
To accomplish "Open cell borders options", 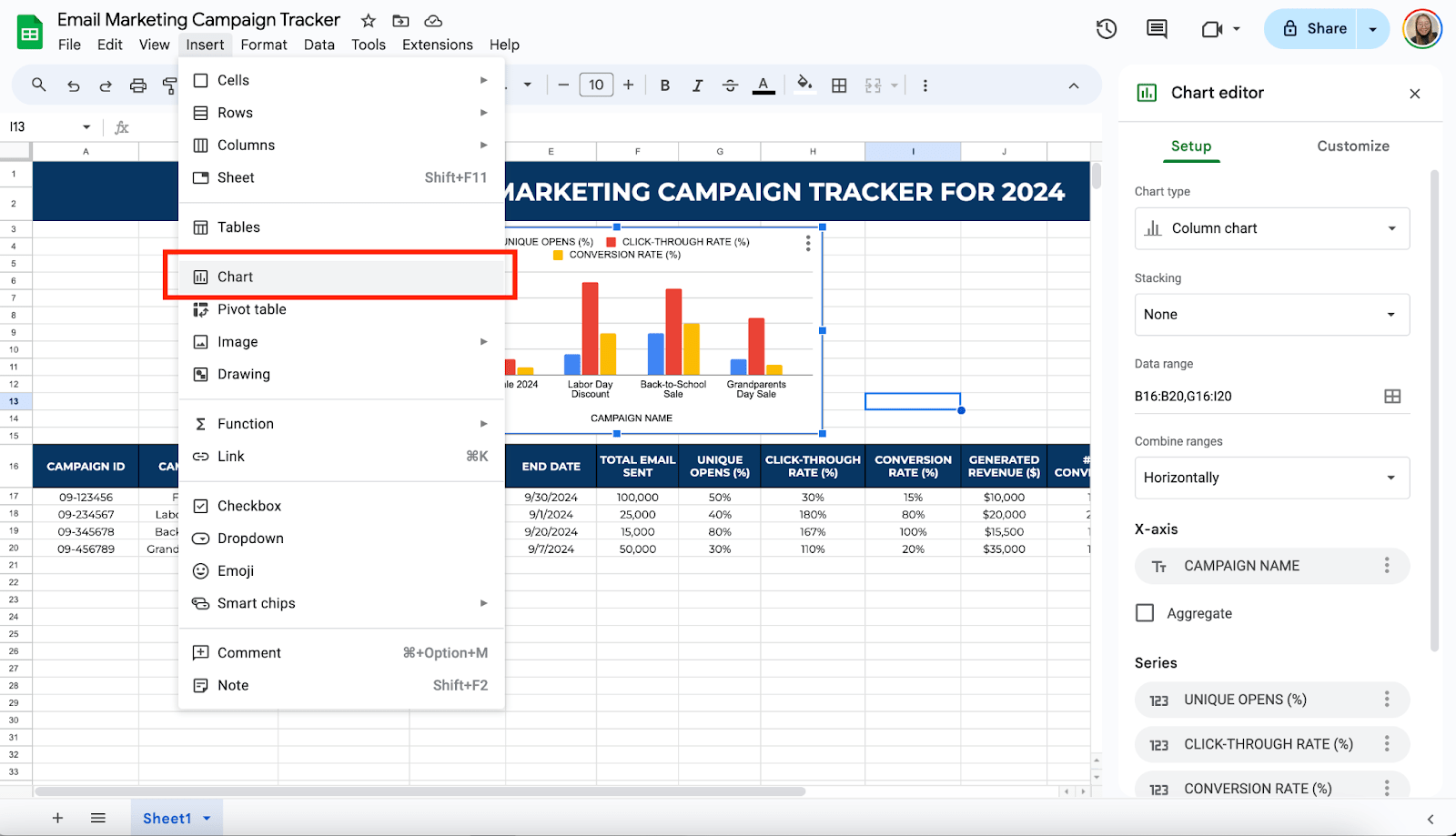I will [839, 86].
